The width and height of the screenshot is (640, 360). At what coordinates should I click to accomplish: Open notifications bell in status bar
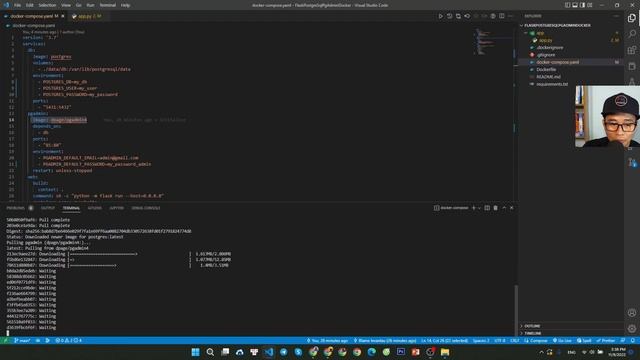[x=632, y=340]
